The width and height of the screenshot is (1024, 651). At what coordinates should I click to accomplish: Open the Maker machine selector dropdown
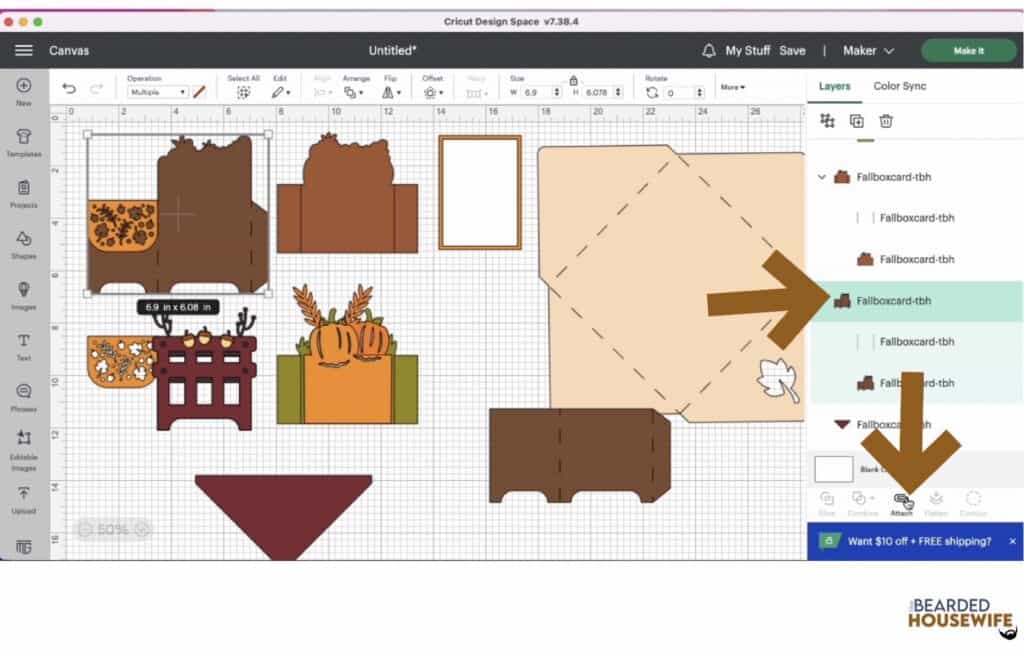[x=866, y=50]
